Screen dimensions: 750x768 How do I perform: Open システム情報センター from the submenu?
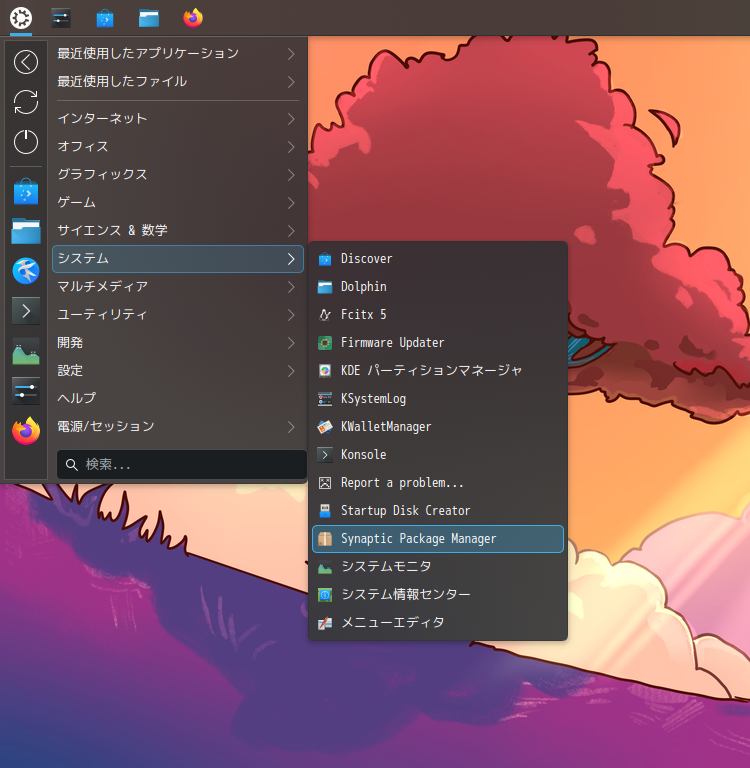(438, 595)
